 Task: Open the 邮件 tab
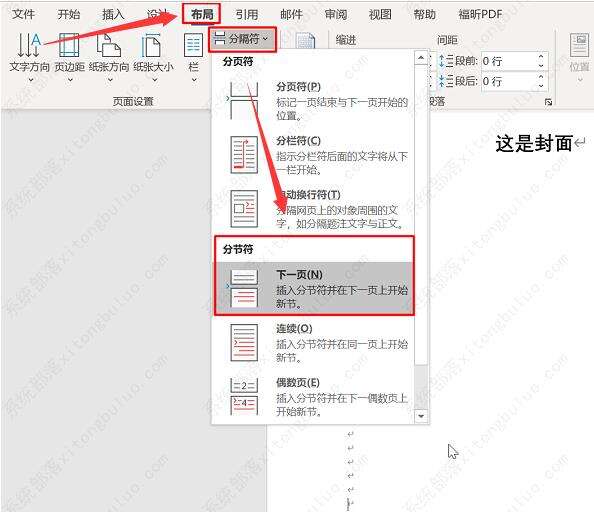(291, 14)
